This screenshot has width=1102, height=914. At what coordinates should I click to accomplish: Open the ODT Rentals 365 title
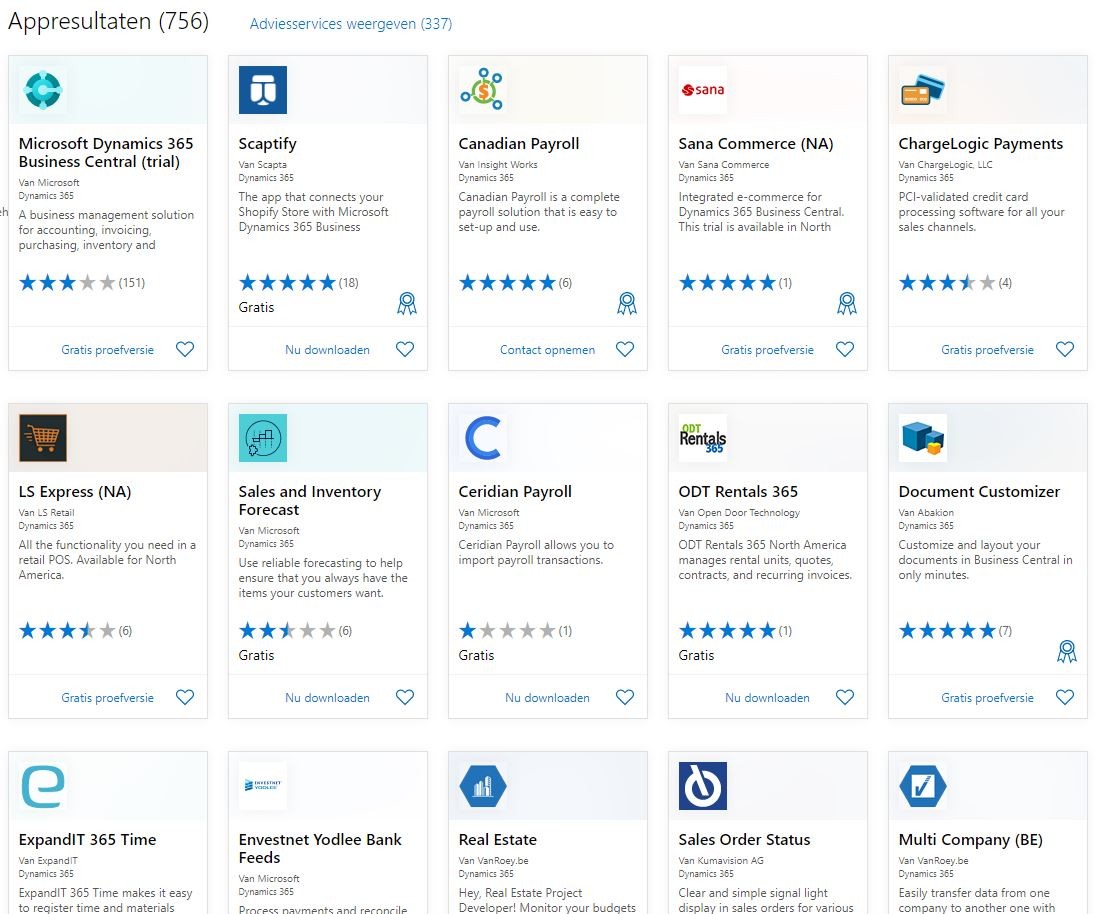pyautogui.click(x=738, y=492)
